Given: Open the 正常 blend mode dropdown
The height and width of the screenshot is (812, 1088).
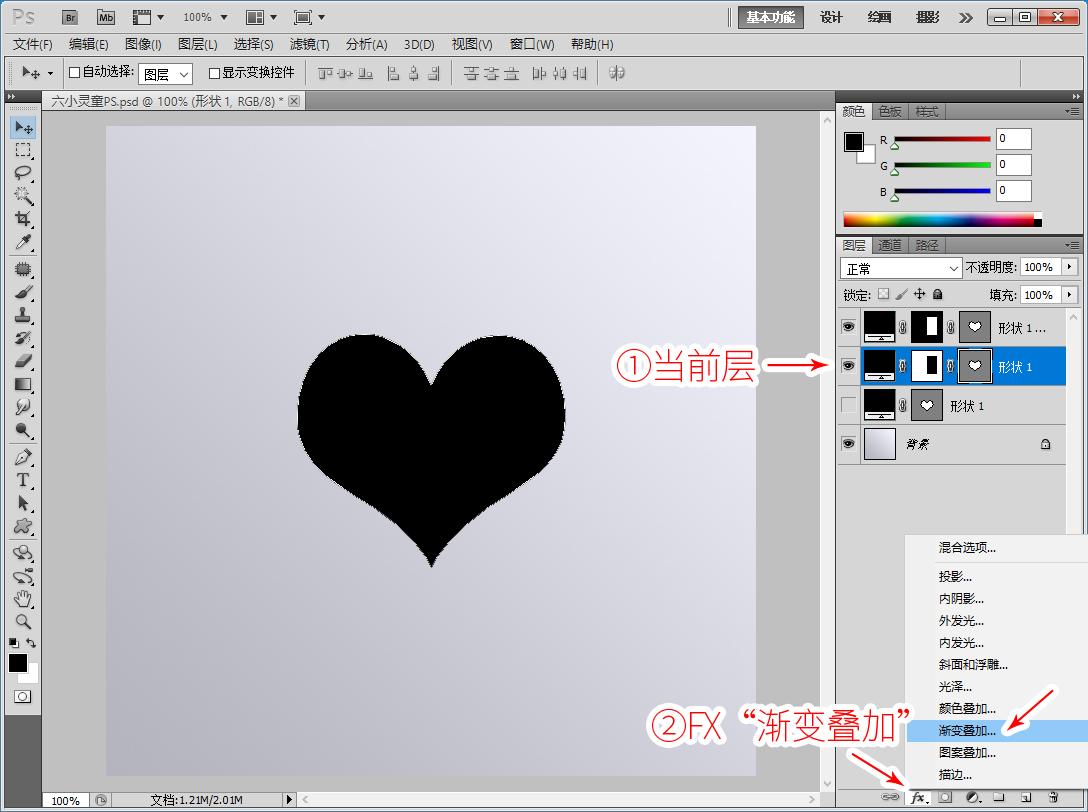Looking at the screenshot, I should (x=901, y=268).
